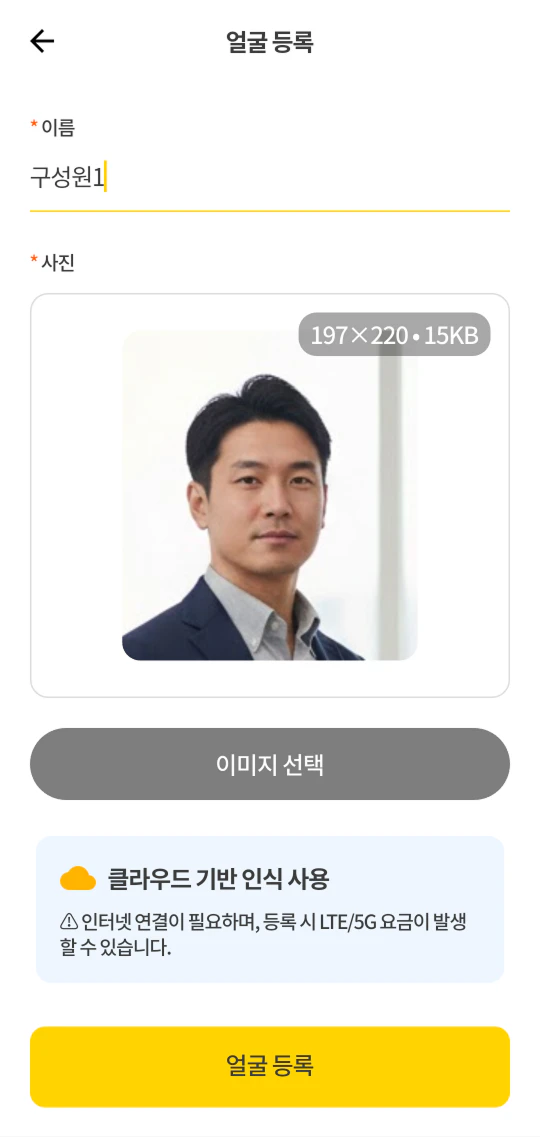Screen dimensions: 540x1137
Task: Click the 이름 field label
Action: pos(57,128)
